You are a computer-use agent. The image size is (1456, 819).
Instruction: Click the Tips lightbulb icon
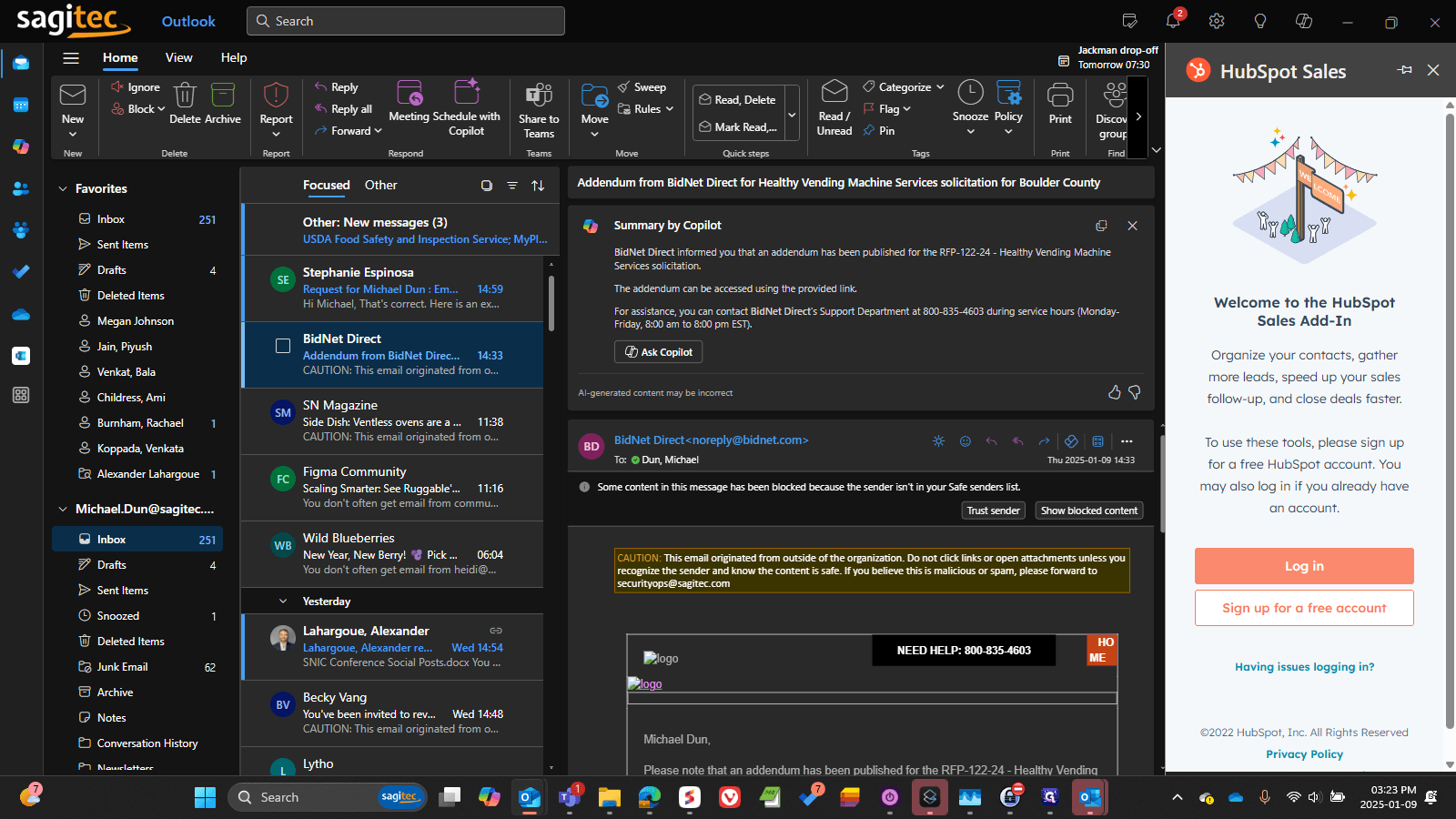click(x=1260, y=21)
